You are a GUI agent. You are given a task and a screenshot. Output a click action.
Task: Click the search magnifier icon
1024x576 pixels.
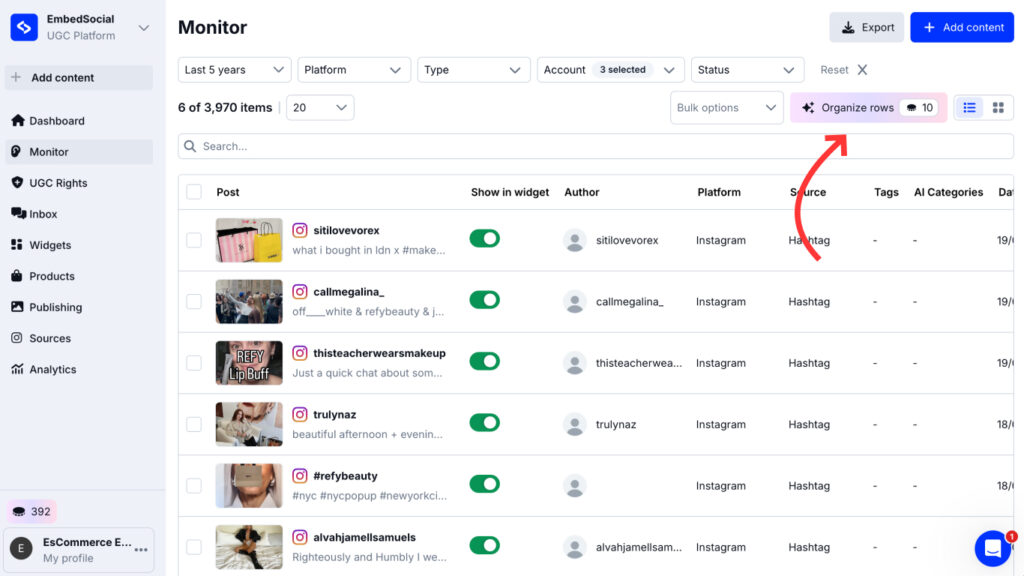(190, 146)
